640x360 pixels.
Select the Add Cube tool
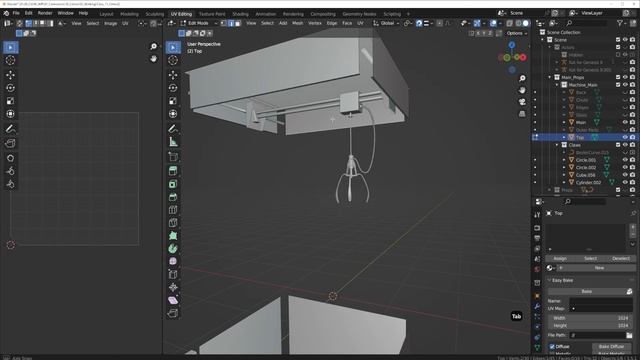(173, 157)
